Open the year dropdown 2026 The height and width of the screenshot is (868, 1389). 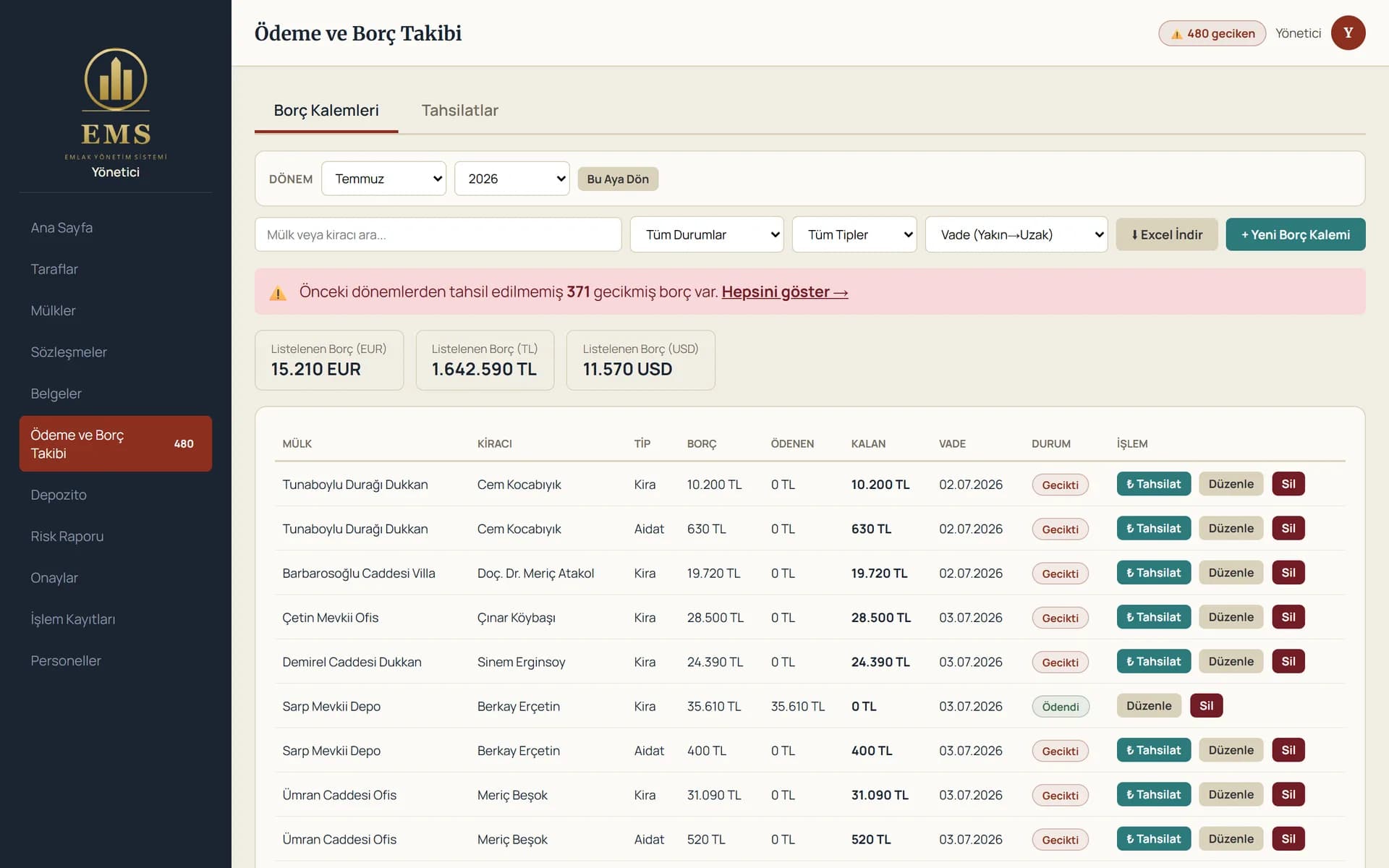coord(511,179)
